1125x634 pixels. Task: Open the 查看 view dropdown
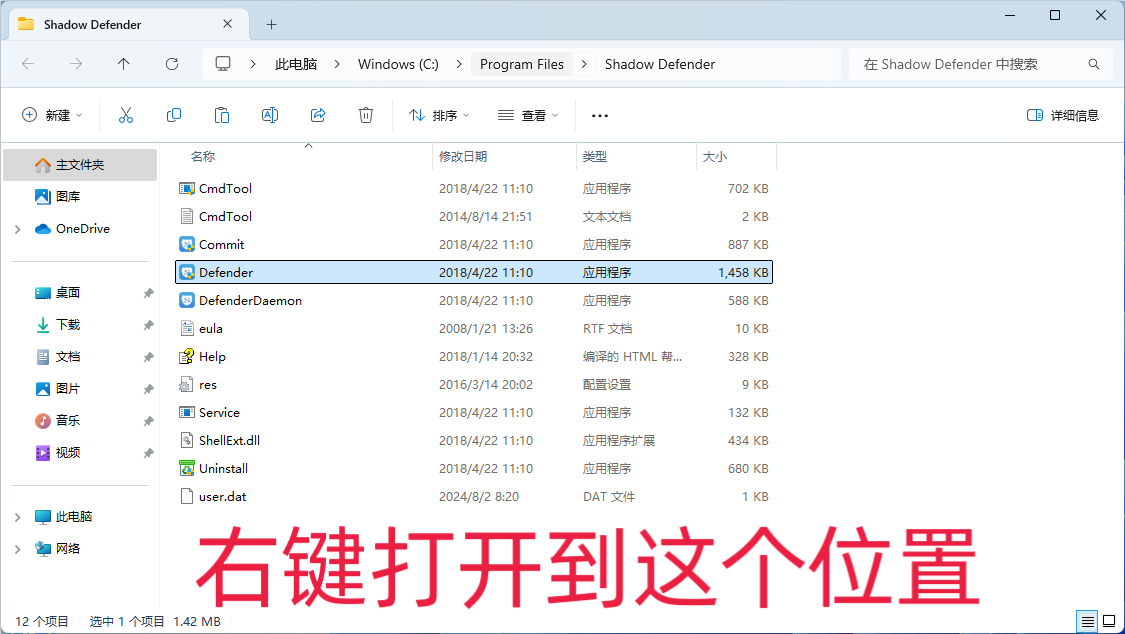click(528, 115)
